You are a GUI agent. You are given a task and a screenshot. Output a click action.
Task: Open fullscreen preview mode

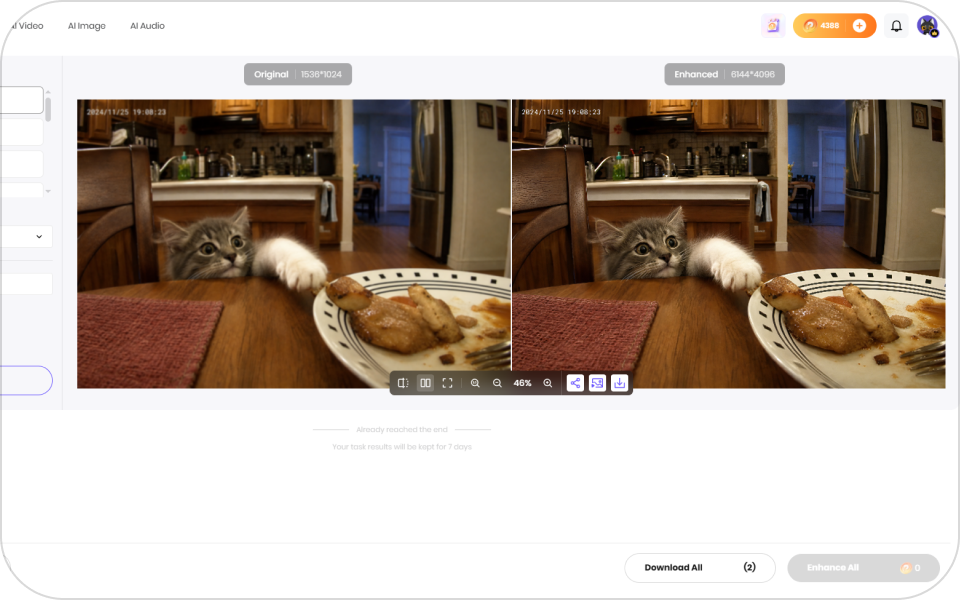click(x=448, y=383)
